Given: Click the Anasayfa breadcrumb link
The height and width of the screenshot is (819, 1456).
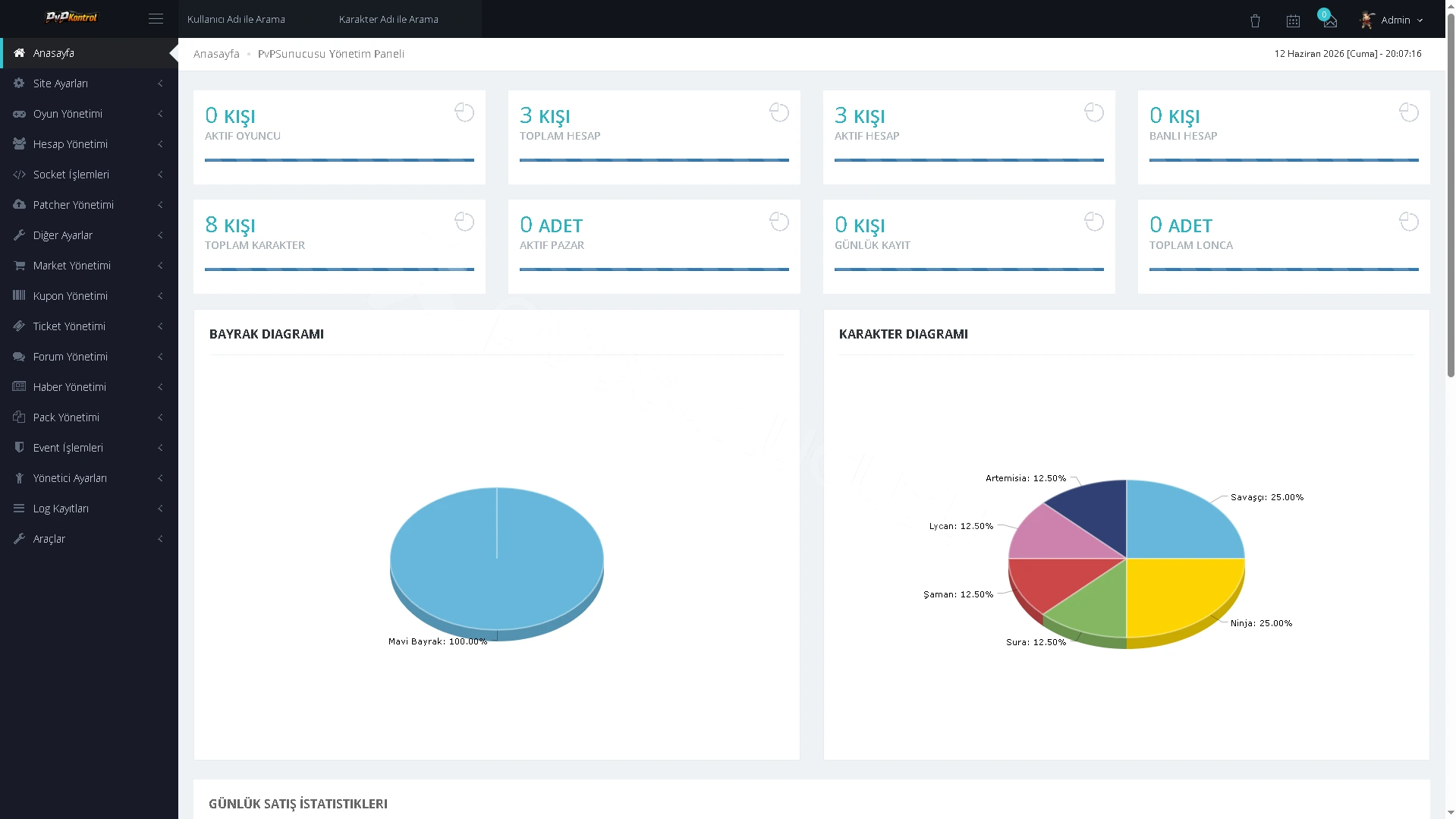Looking at the screenshot, I should (216, 54).
